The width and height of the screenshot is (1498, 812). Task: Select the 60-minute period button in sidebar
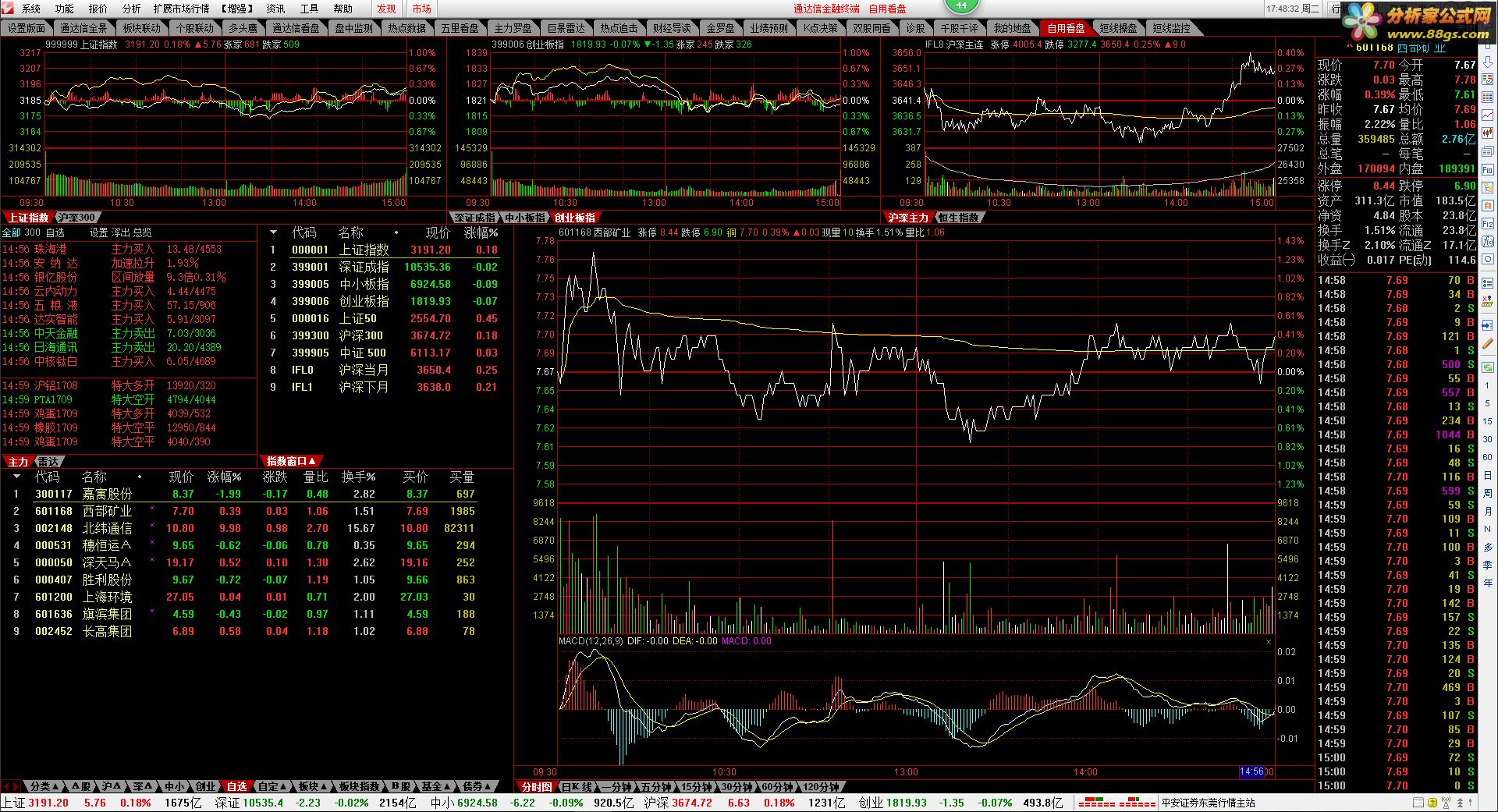pyautogui.click(x=1487, y=457)
